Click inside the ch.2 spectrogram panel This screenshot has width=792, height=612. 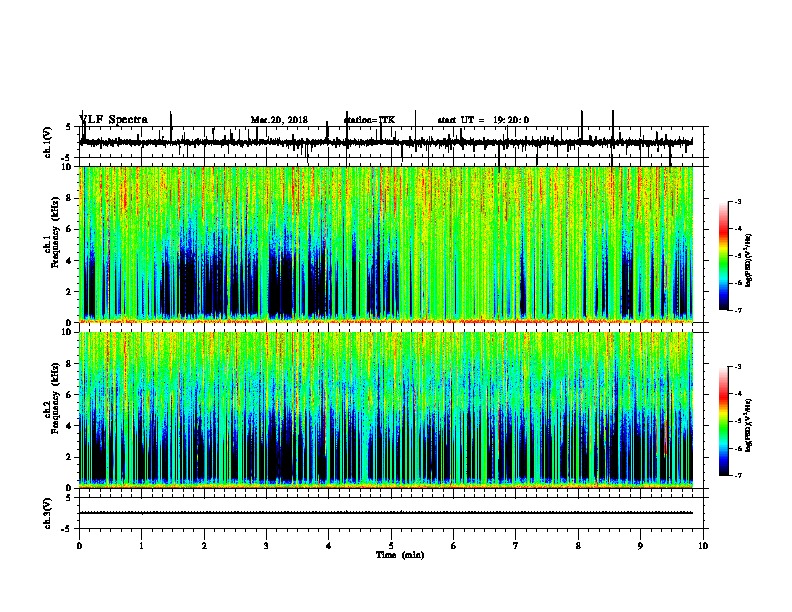pyautogui.click(x=386, y=410)
